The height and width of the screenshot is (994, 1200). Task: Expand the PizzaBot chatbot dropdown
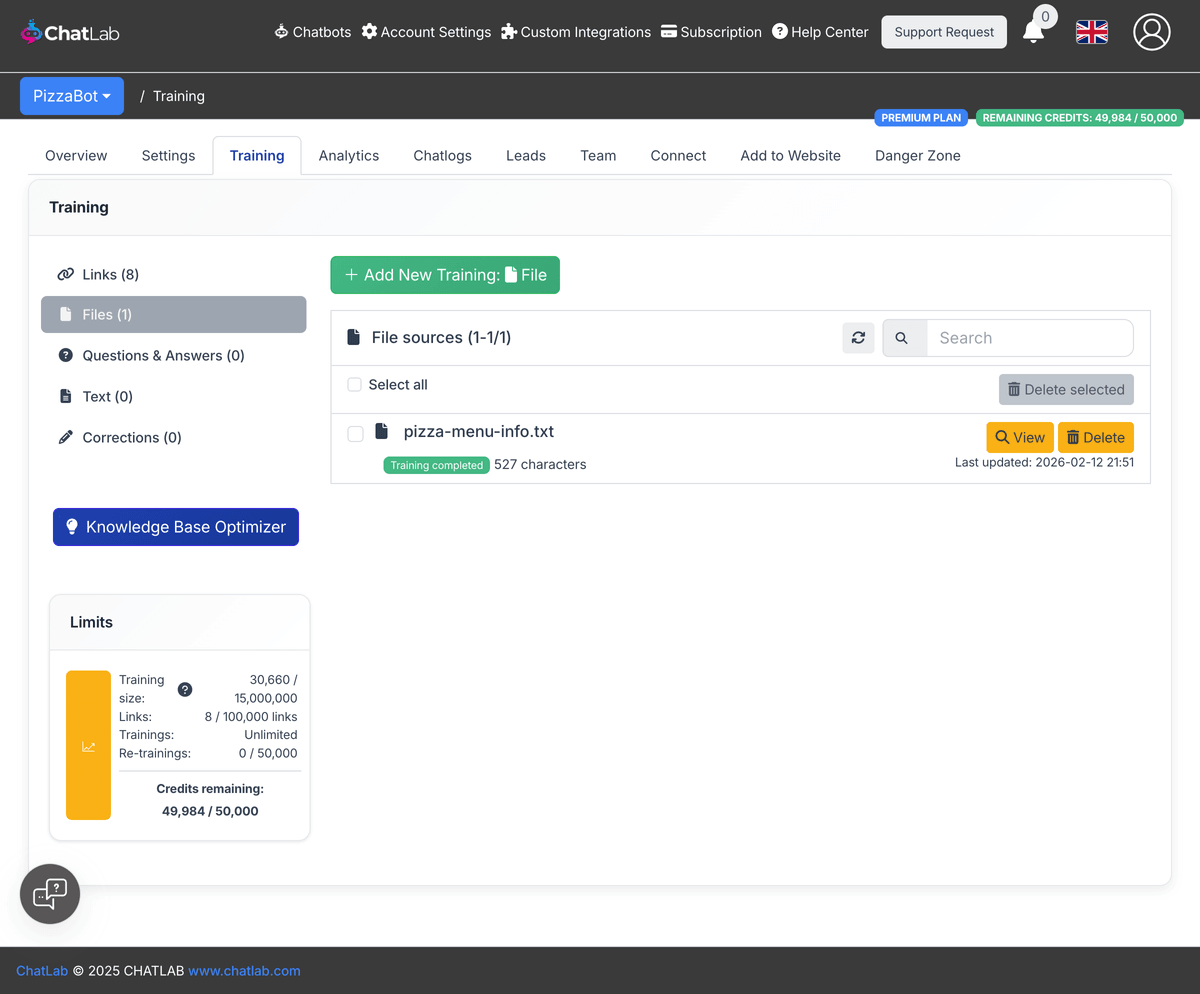tap(72, 96)
